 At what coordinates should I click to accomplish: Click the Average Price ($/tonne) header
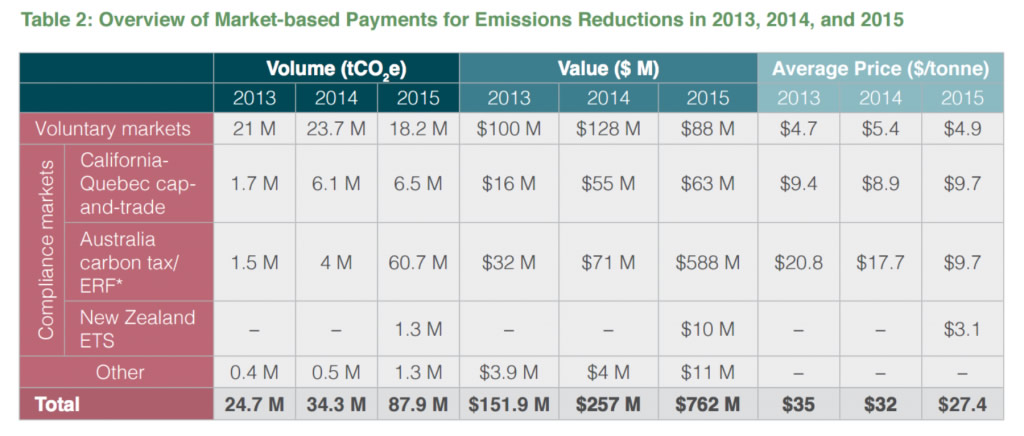coord(880,69)
